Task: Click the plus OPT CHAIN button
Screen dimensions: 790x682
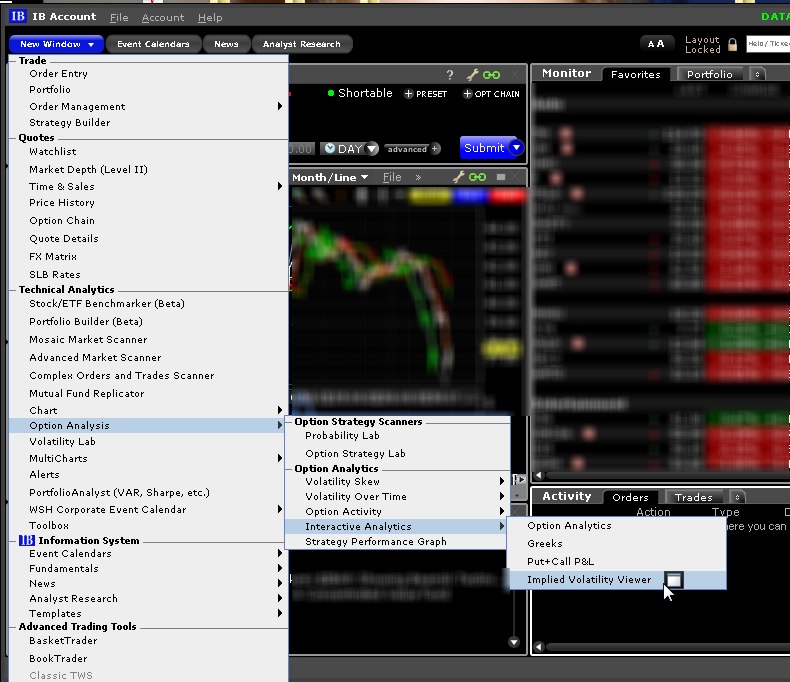Action: tap(491, 94)
